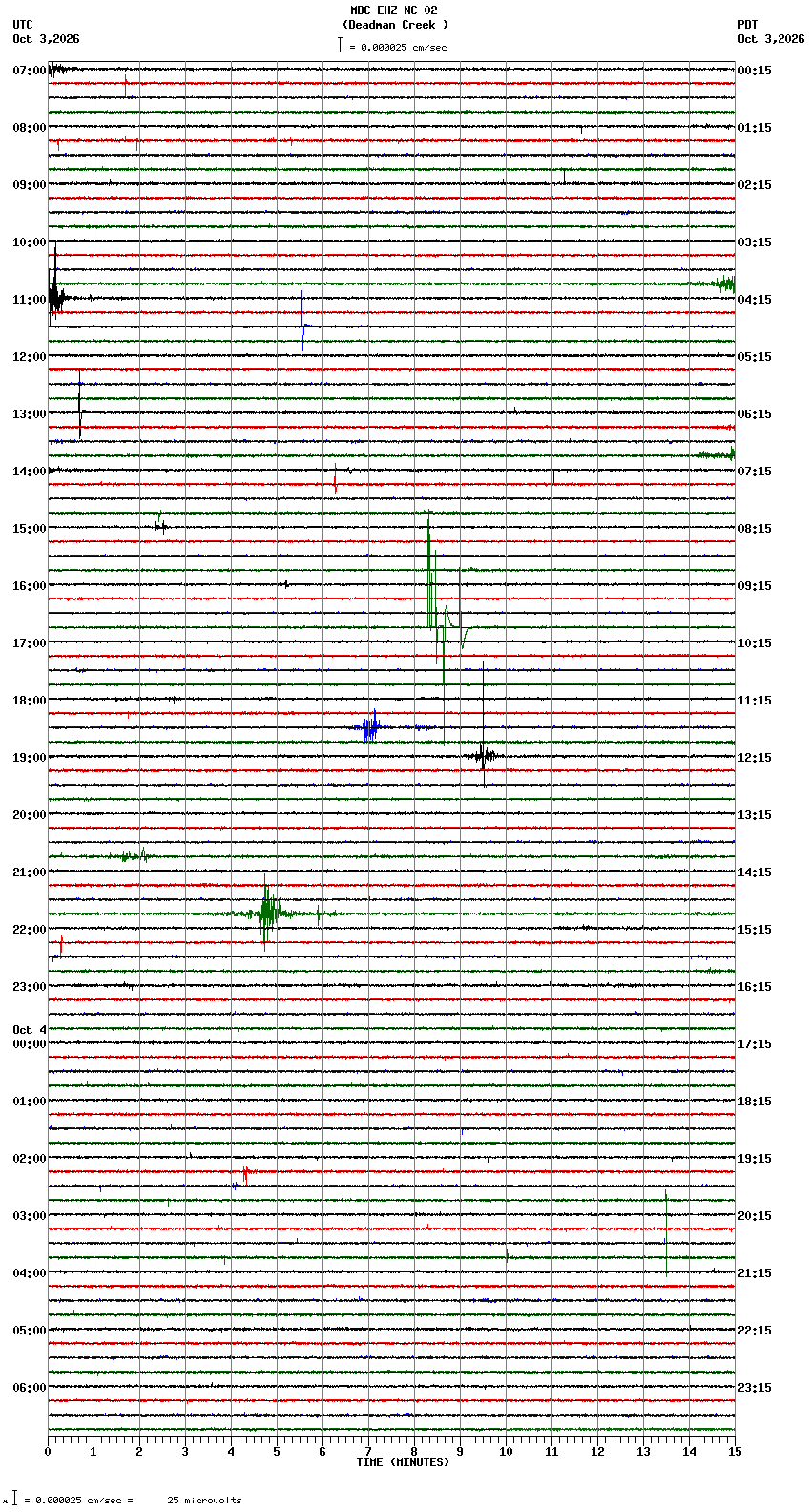This screenshot has width=811, height=1512.
Task: Click the green spike near 03:30 at minute 13.5
Action: click(666, 1231)
